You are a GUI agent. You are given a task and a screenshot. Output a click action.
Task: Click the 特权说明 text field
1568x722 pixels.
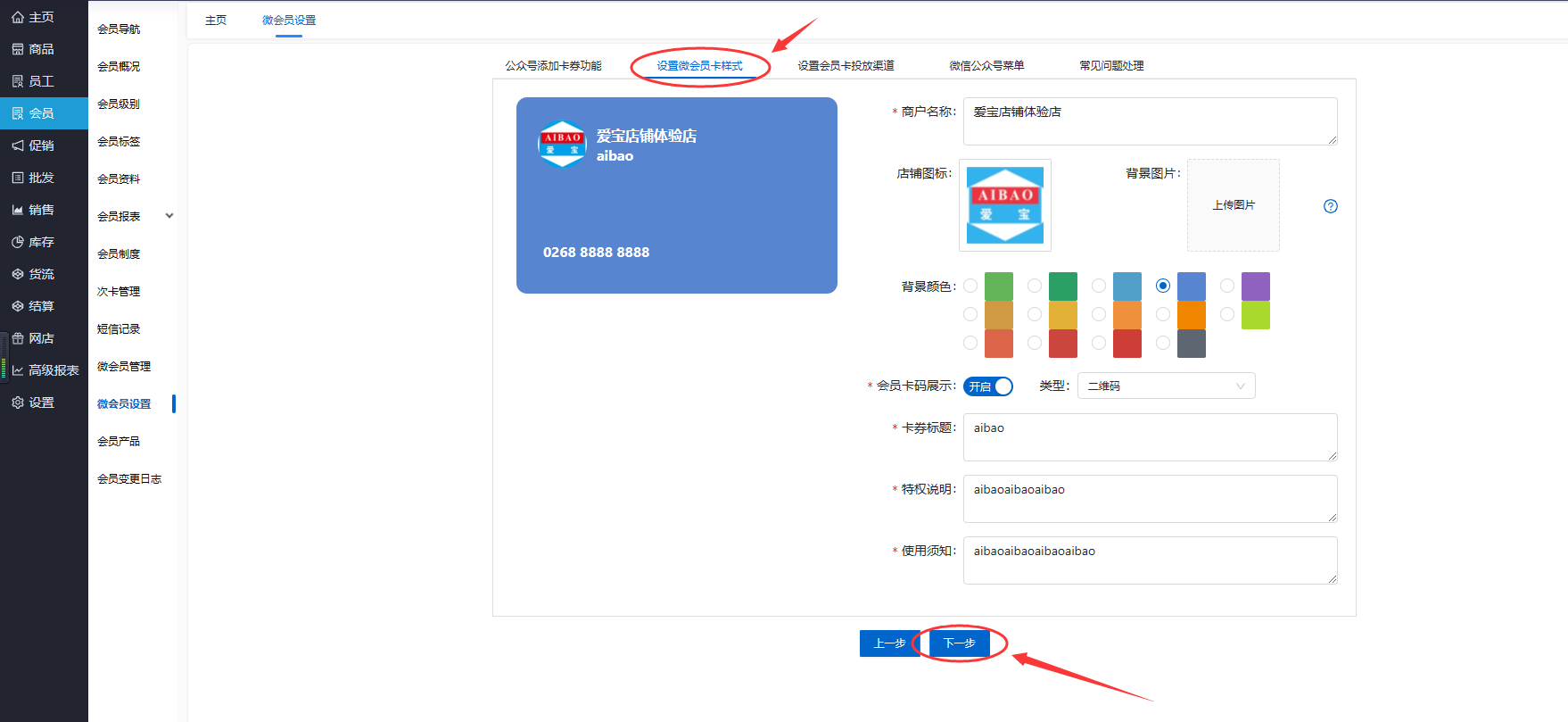(1151, 499)
